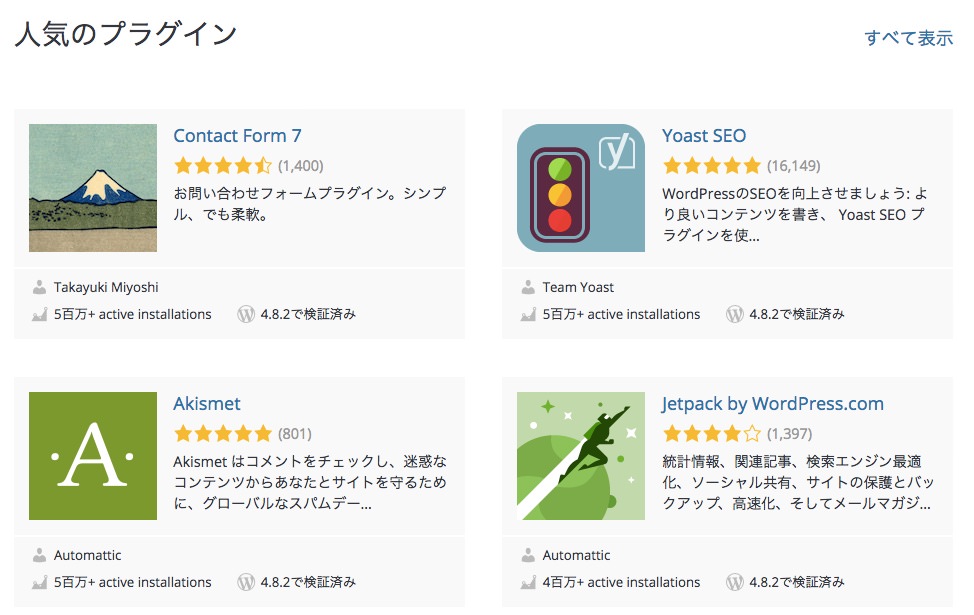Click the installs chart icon for Contact Form 7
Screen dimensions: 974x615
[39, 314]
